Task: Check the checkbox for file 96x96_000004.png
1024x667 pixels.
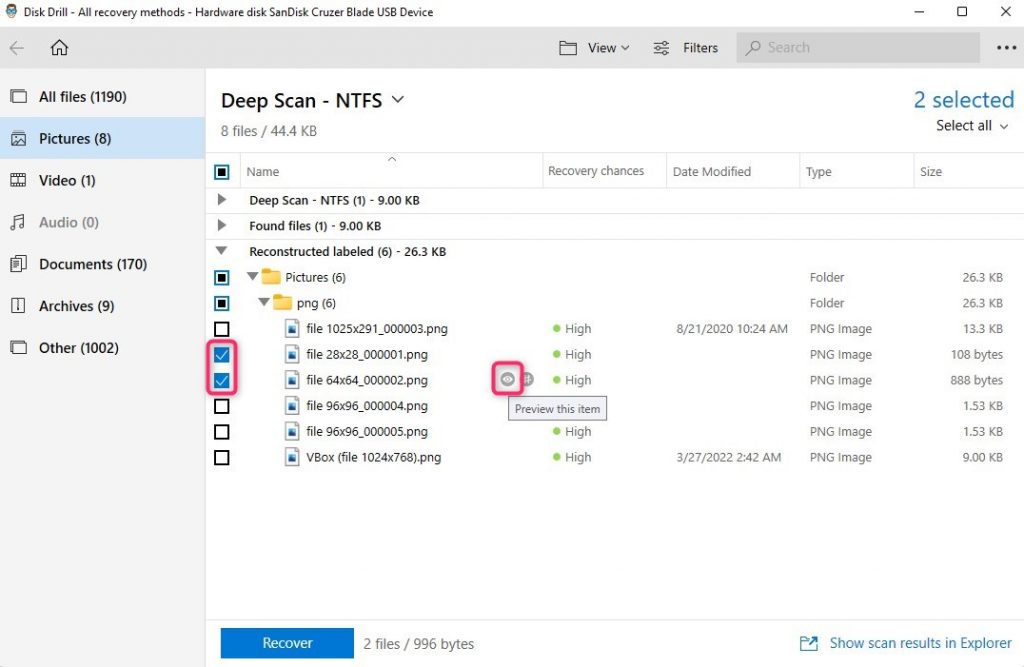Action: (x=222, y=405)
